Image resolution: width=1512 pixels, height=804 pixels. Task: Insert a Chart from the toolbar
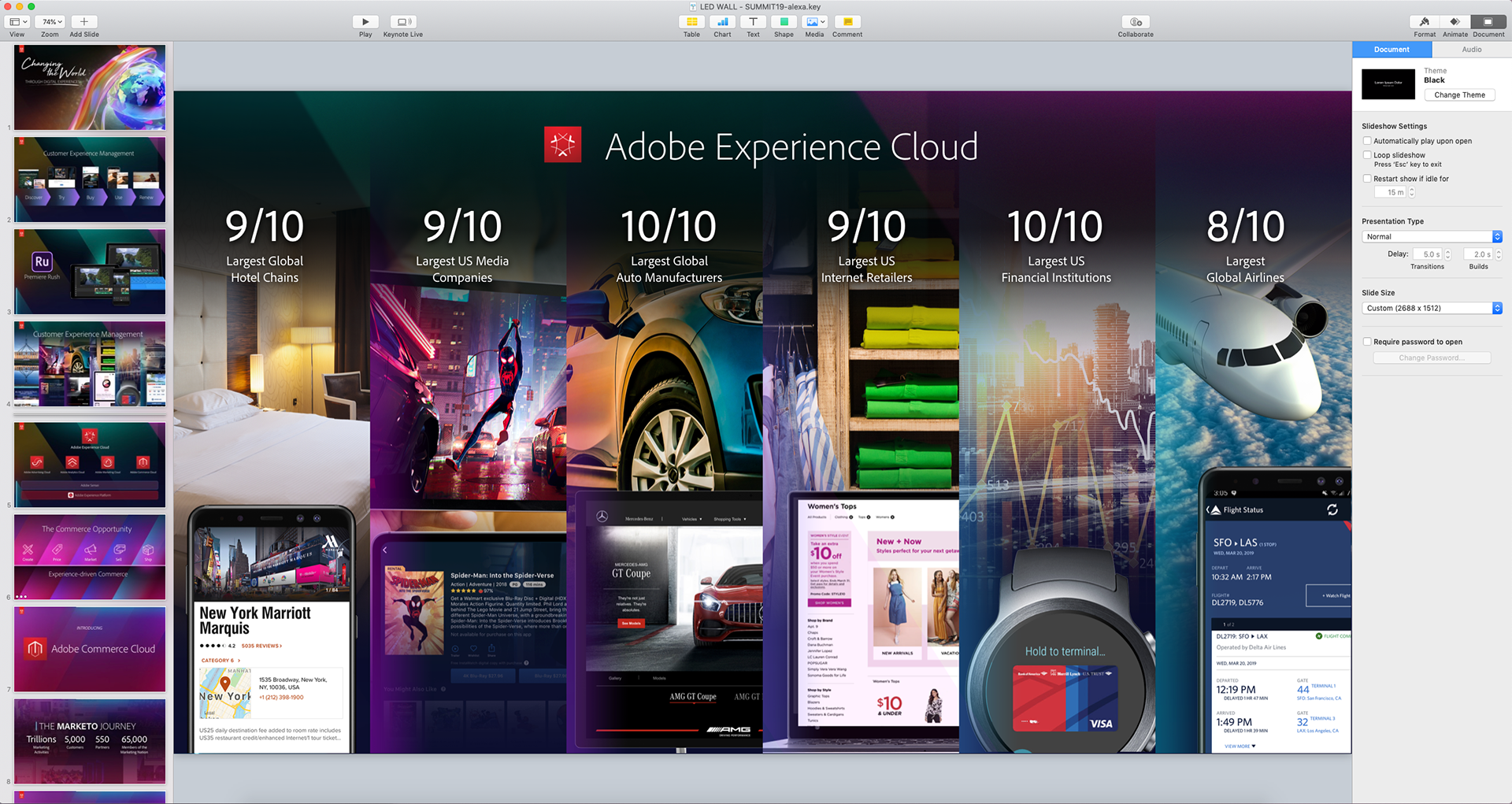(722, 22)
